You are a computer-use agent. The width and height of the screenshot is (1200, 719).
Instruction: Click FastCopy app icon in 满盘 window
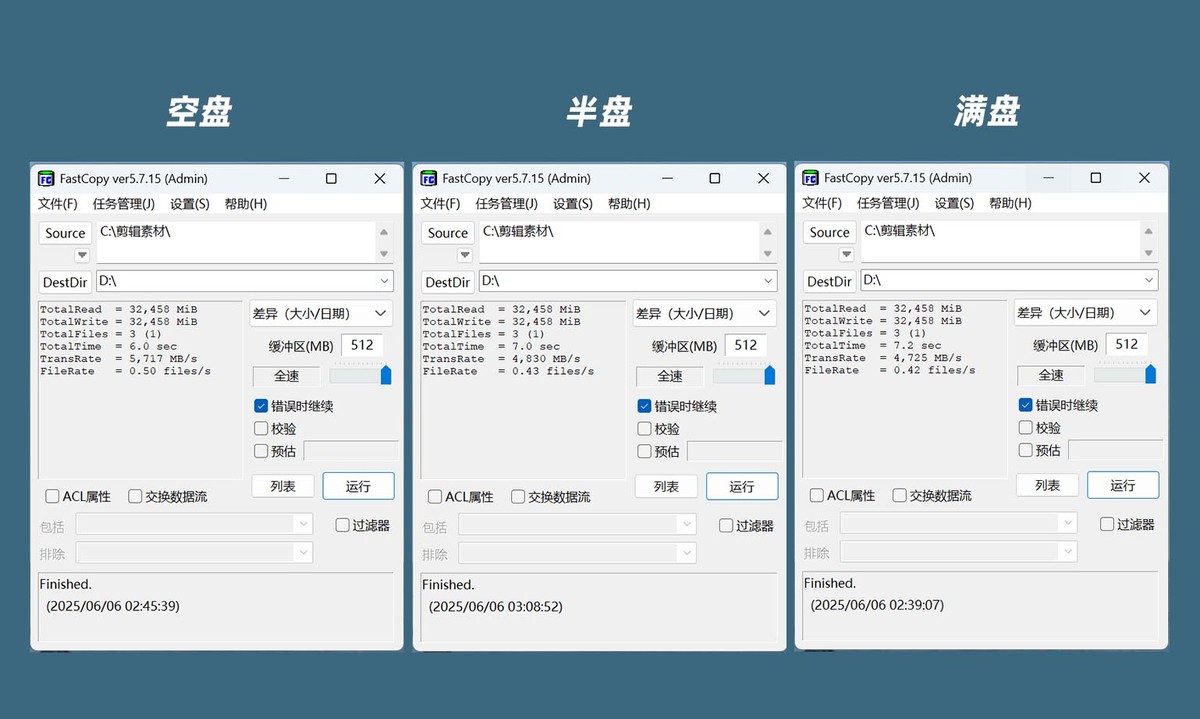[x=811, y=178]
